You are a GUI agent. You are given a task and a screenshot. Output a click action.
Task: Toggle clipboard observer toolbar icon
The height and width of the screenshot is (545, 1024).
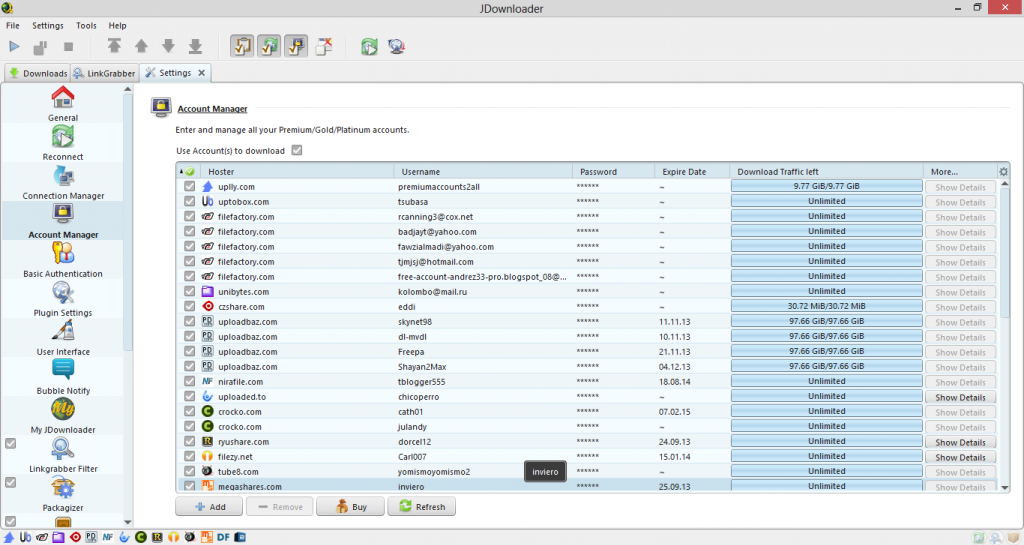[x=242, y=46]
